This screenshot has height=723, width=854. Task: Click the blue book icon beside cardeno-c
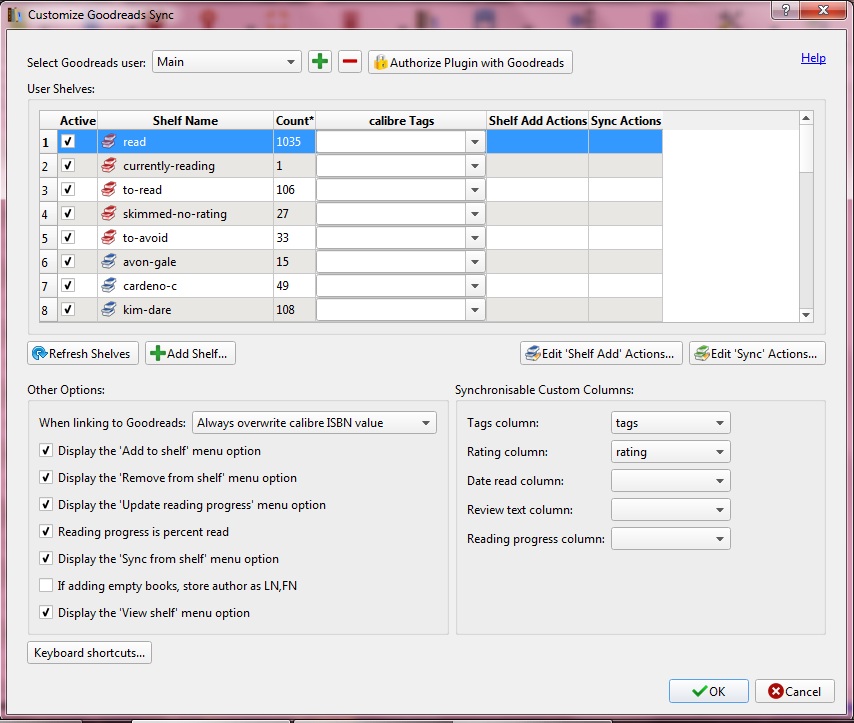click(109, 285)
